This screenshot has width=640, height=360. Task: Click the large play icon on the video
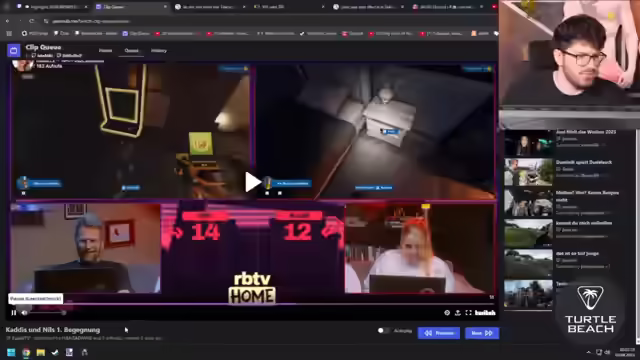pos(253,182)
